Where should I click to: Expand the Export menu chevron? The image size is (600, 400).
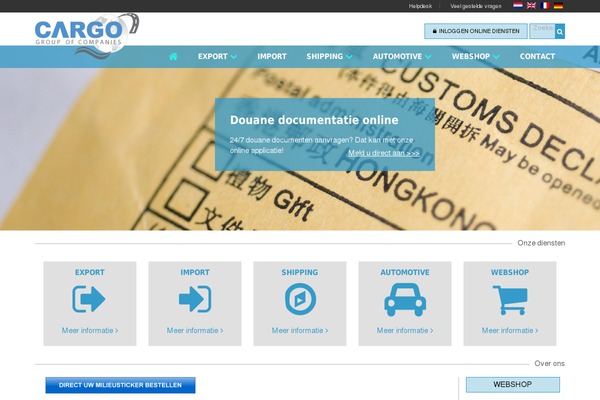click(x=233, y=57)
